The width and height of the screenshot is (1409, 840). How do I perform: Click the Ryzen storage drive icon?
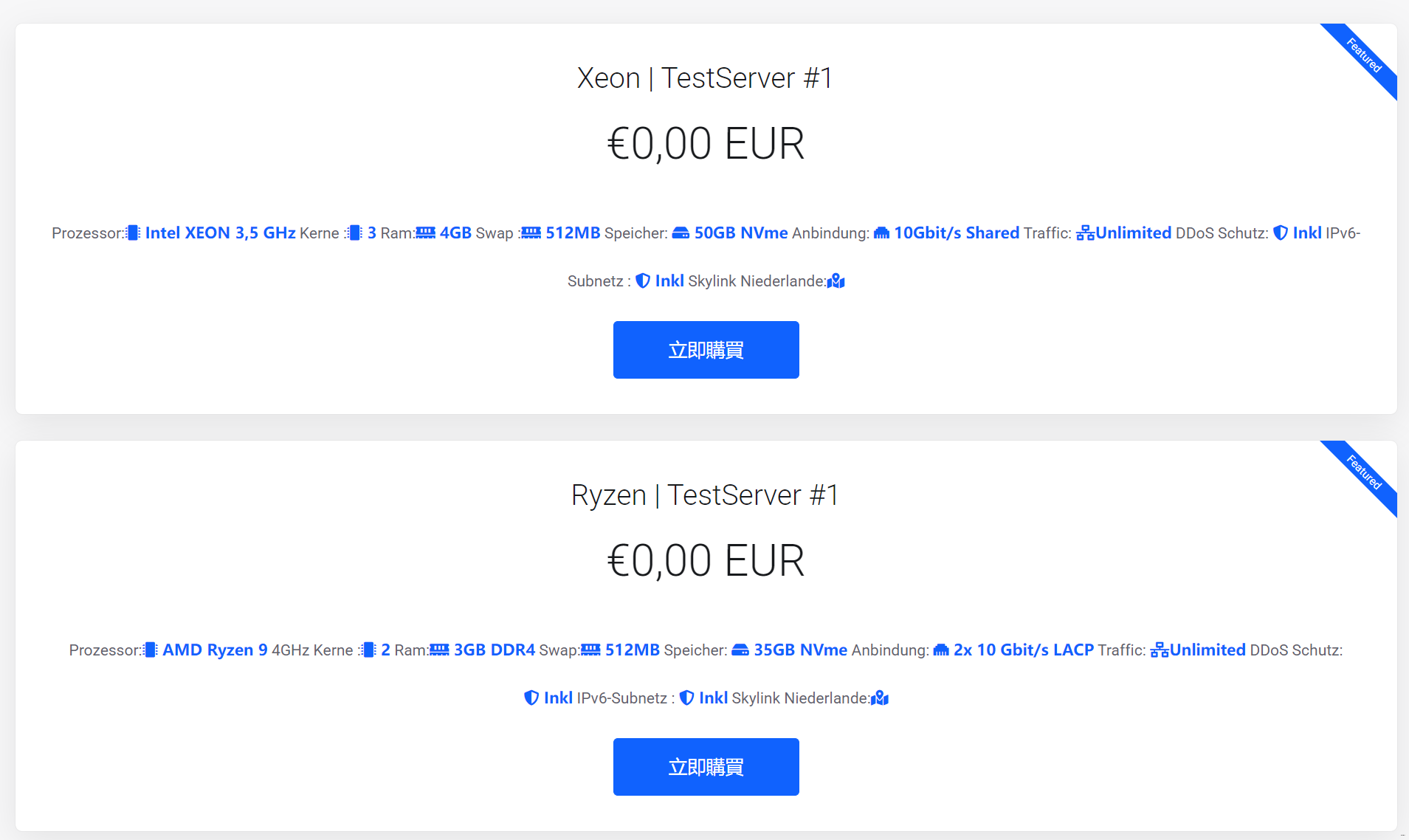(740, 650)
